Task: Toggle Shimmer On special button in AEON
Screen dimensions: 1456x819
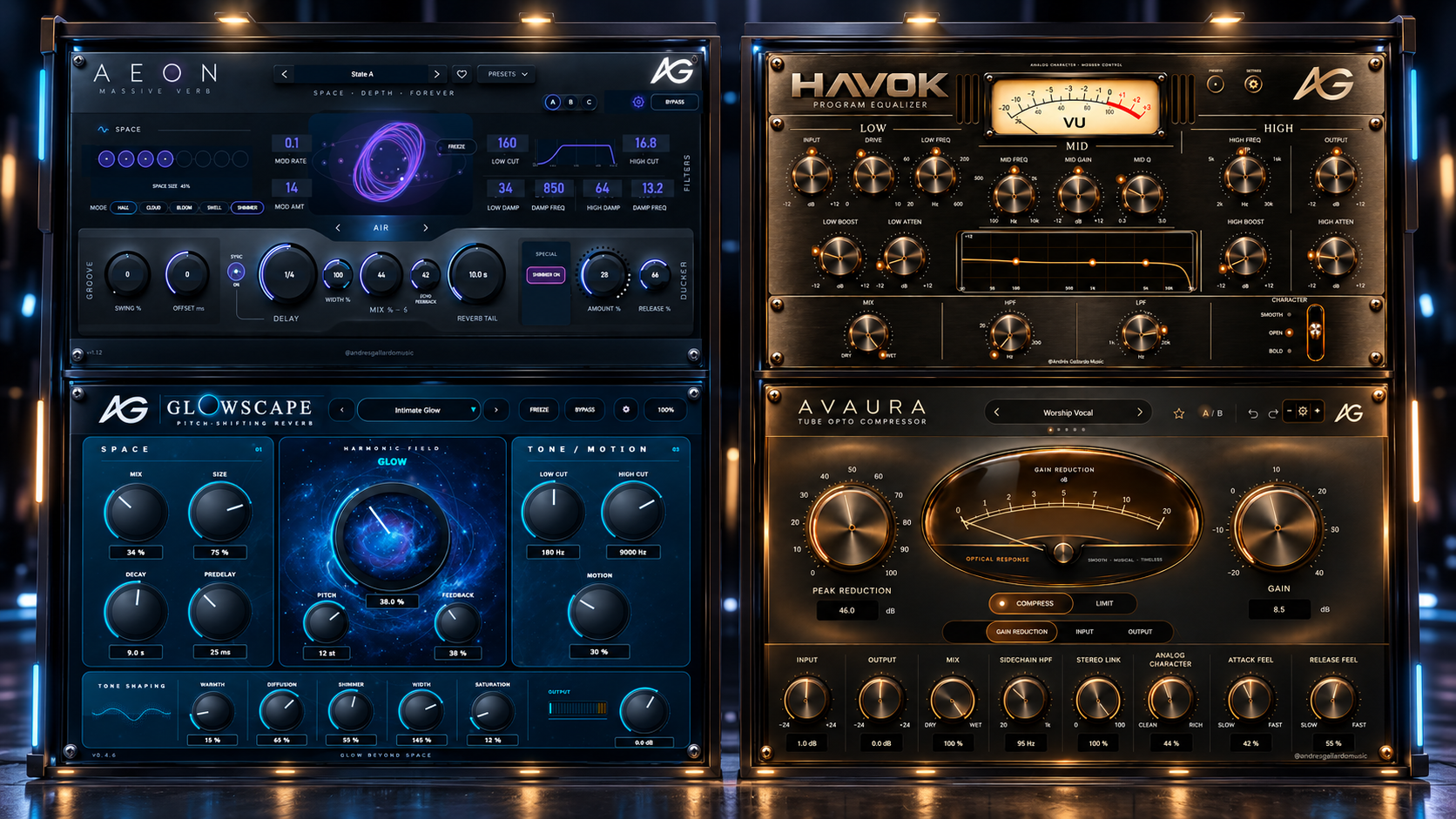Action: coord(546,275)
